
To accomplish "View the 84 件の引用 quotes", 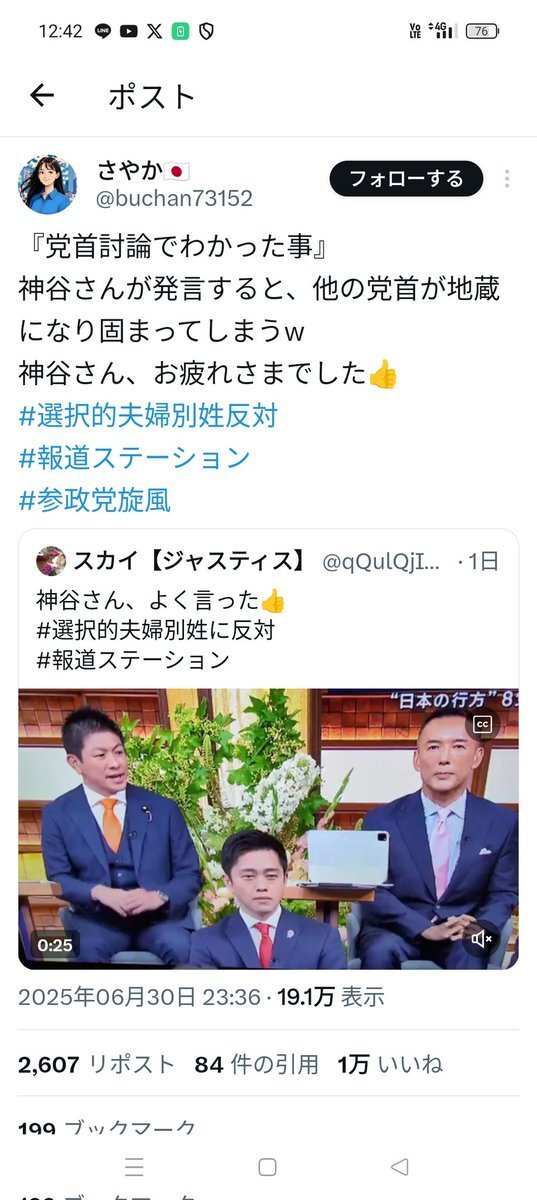I will [256, 1065].
